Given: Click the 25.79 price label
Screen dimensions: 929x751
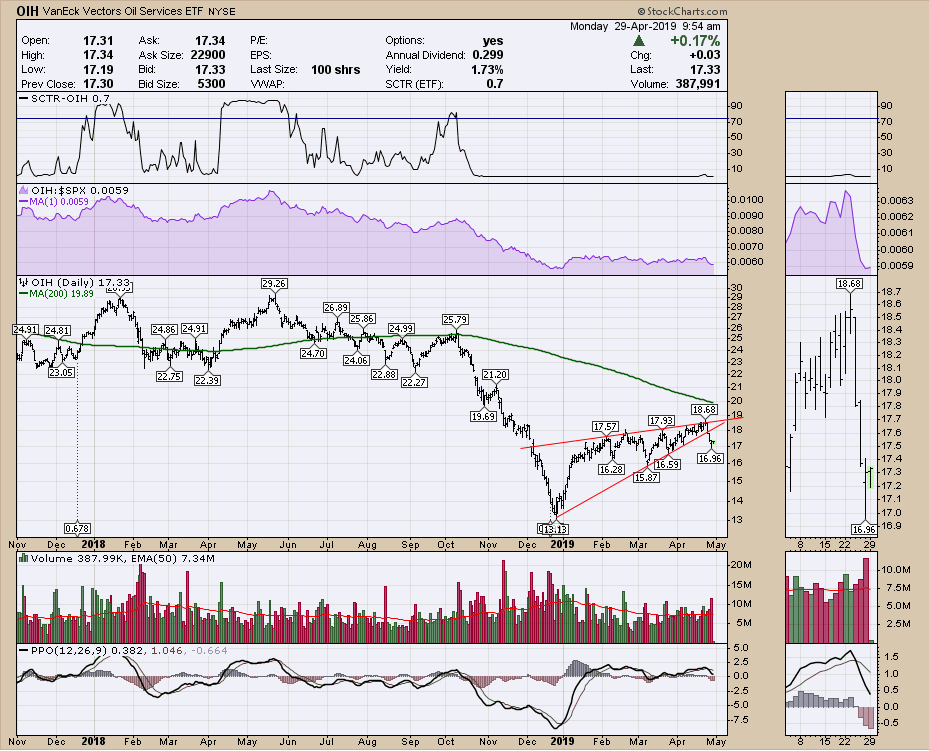Looking at the screenshot, I should [x=455, y=320].
